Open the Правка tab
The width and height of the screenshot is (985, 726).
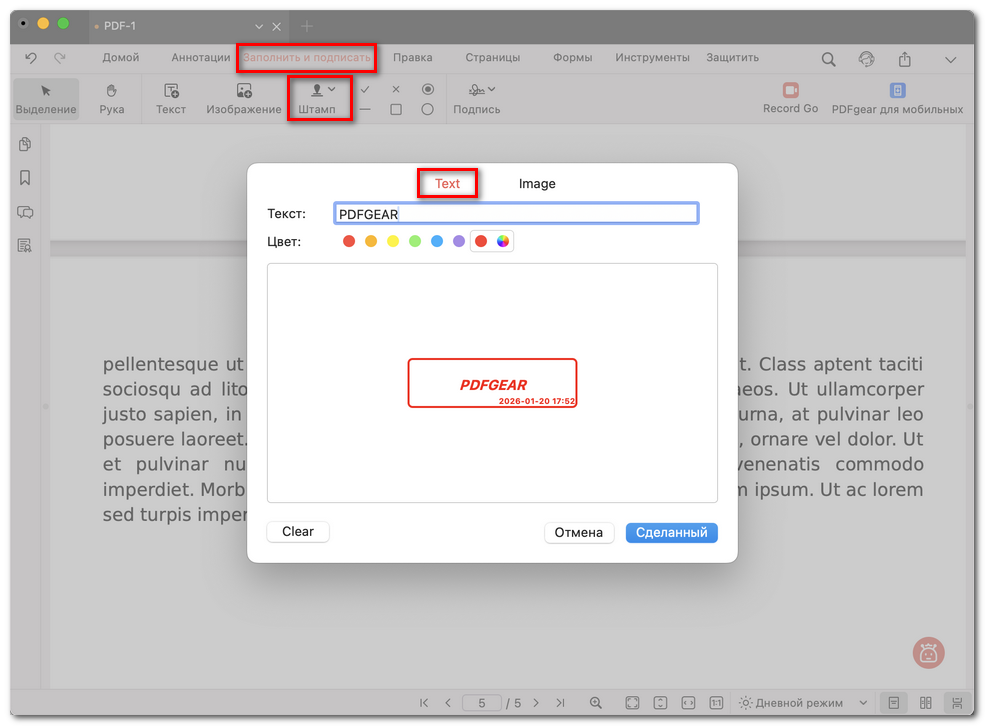click(x=413, y=57)
